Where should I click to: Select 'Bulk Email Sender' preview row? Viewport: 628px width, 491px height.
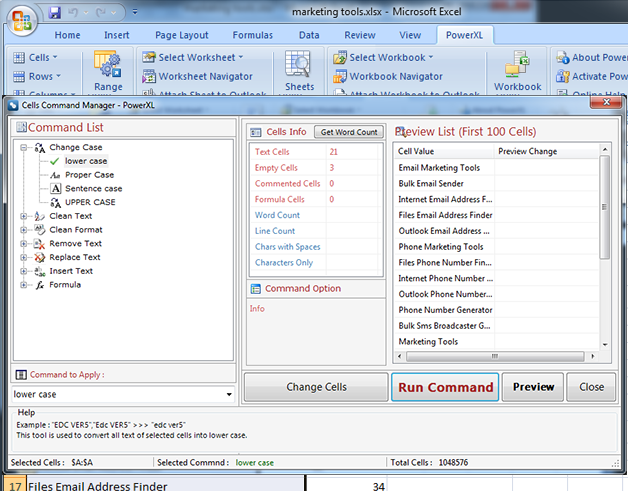coord(496,183)
